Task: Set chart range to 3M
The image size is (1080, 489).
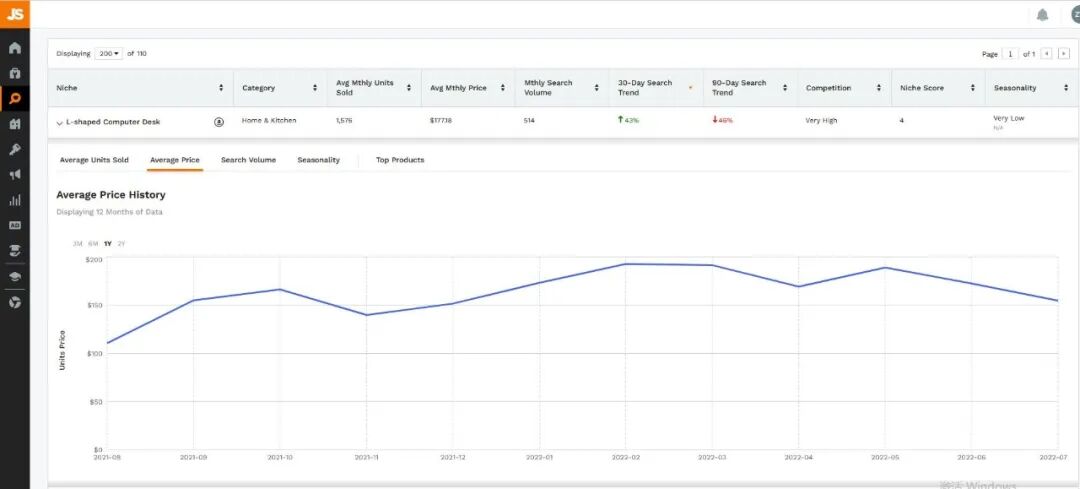Action: [x=78, y=244]
